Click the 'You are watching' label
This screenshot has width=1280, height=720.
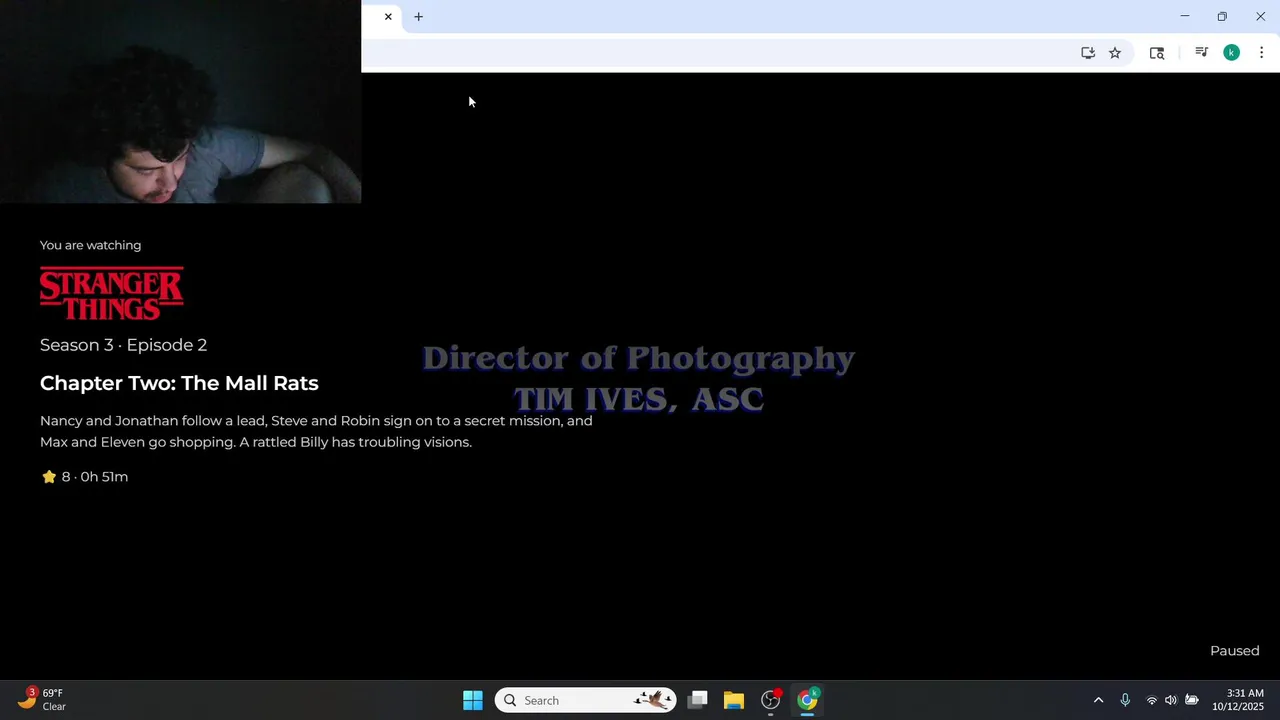coord(90,245)
